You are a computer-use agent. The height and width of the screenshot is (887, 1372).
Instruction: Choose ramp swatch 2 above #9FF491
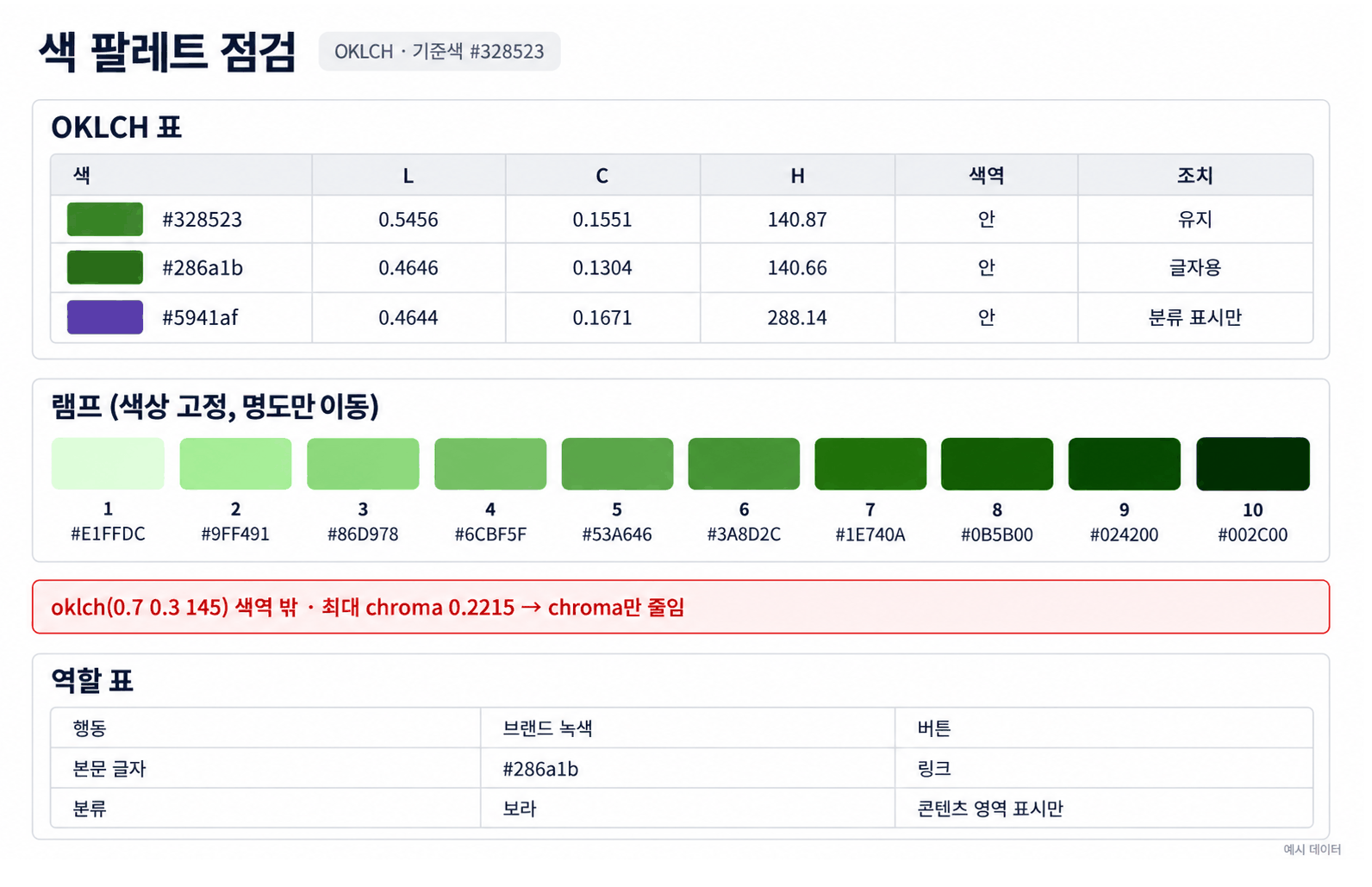click(x=235, y=464)
